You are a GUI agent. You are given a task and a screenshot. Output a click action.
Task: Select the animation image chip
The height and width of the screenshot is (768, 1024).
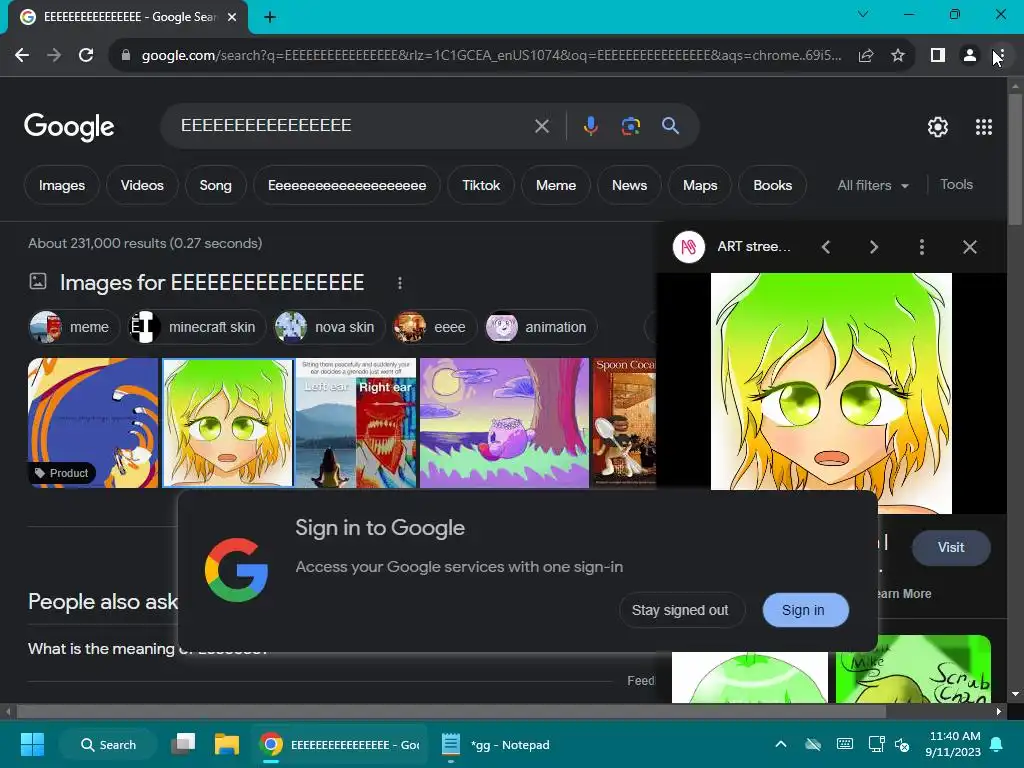[x=540, y=327]
